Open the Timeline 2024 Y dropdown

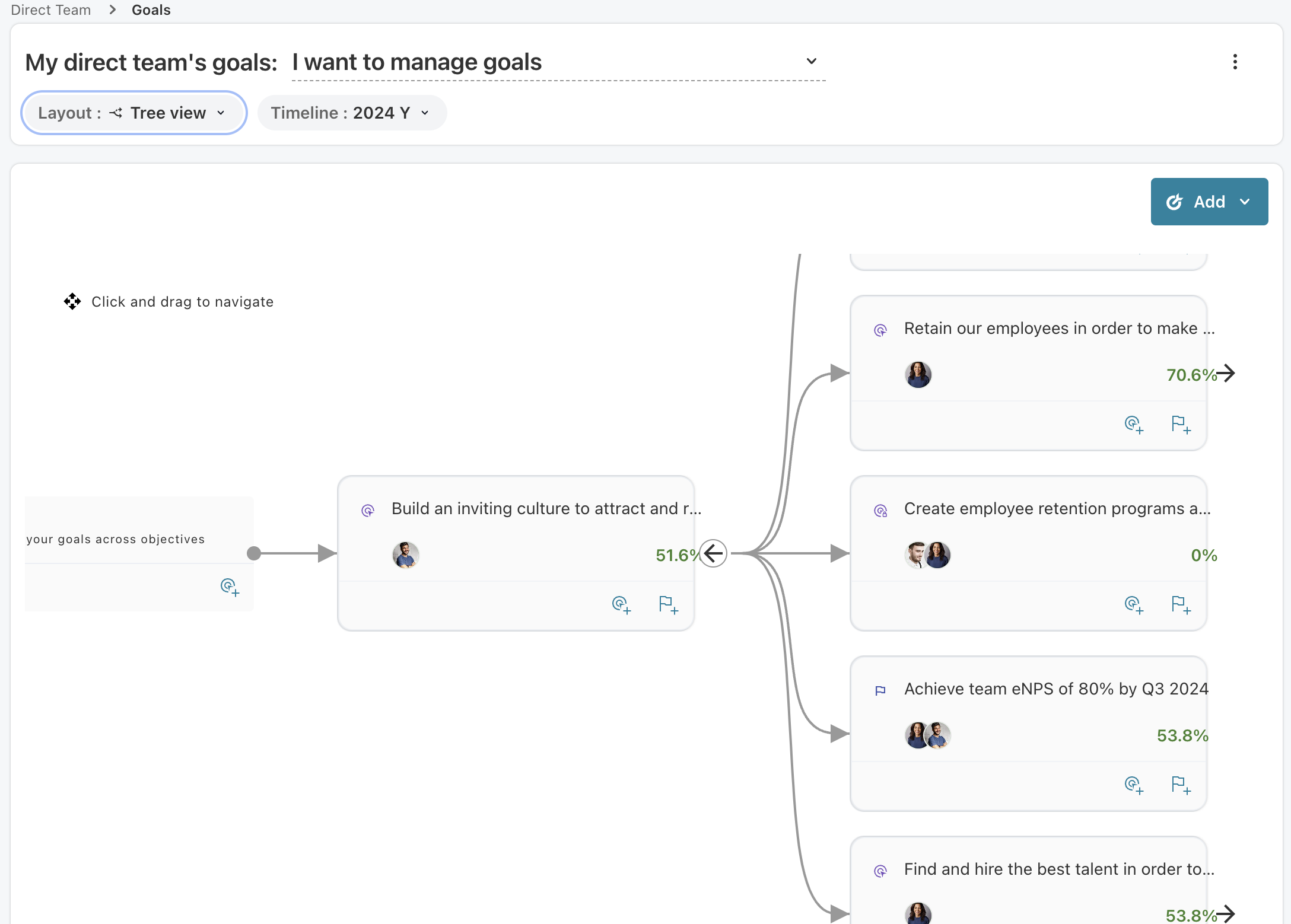tap(351, 113)
